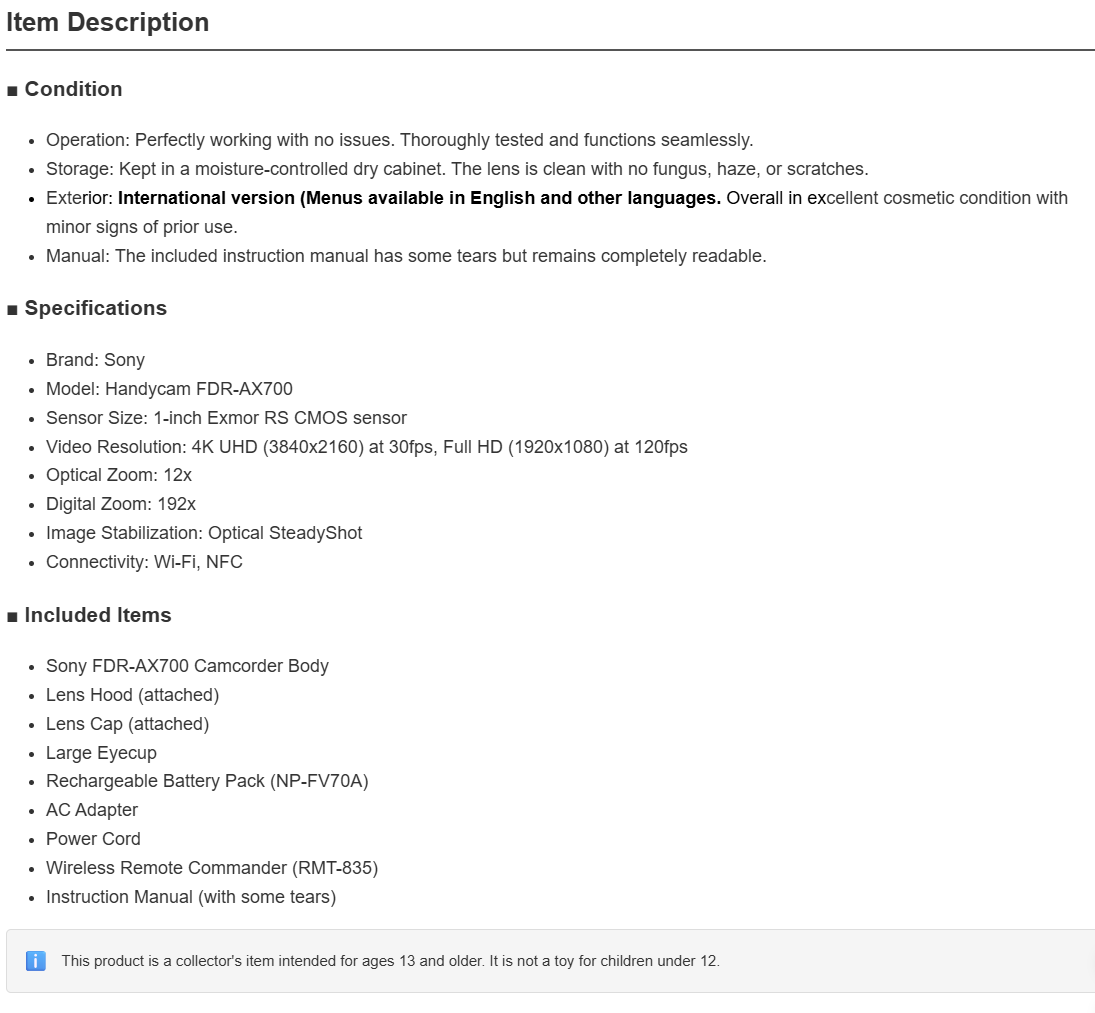Click the 'Digital Zoom: 192x' row
This screenshot has height=1013, width=1095.
coord(121,504)
